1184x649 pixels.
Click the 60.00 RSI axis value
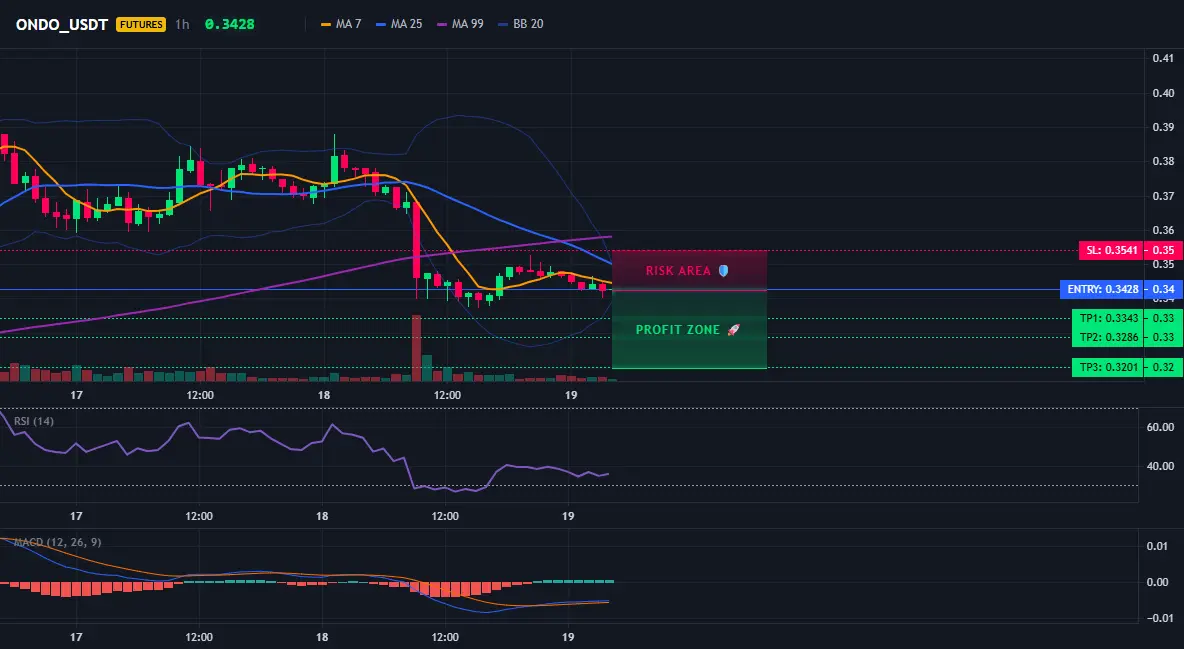click(x=1161, y=427)
